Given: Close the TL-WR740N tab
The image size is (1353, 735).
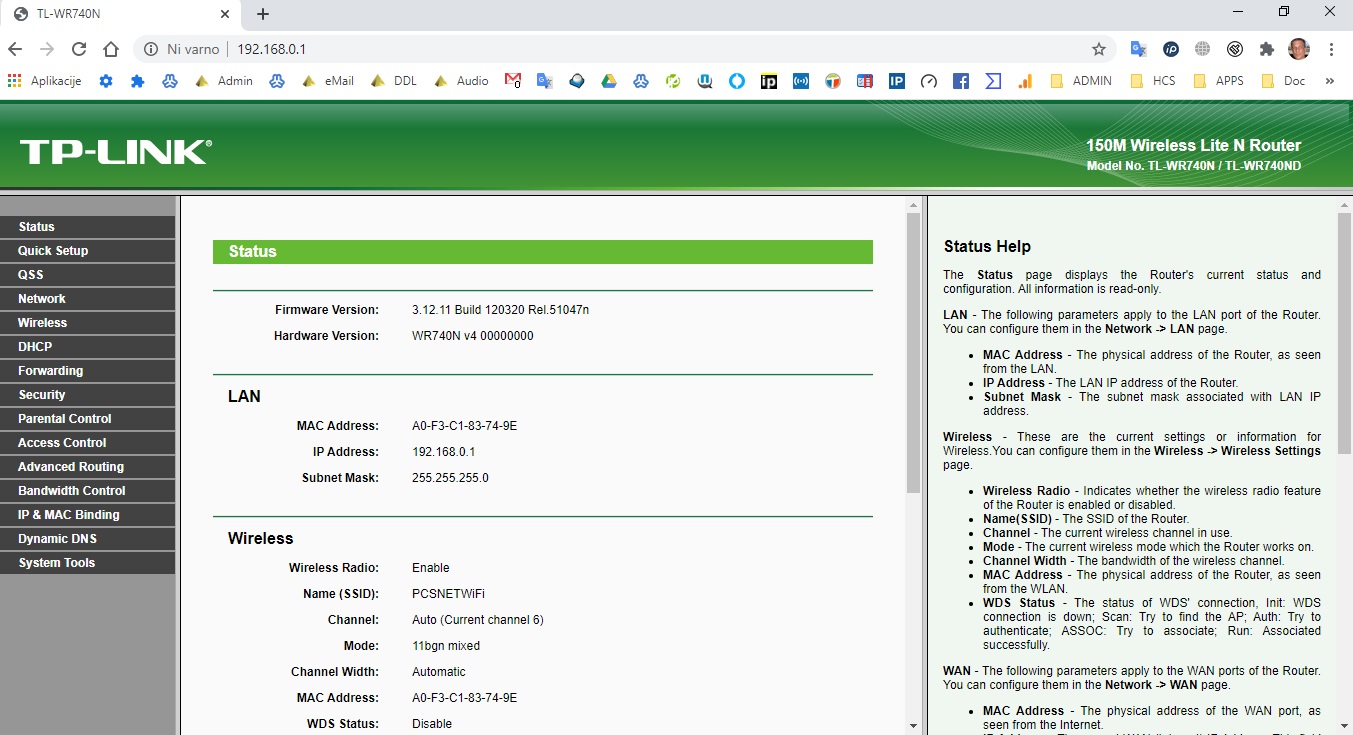Looking at the screenshot, I should coord(225,14).
